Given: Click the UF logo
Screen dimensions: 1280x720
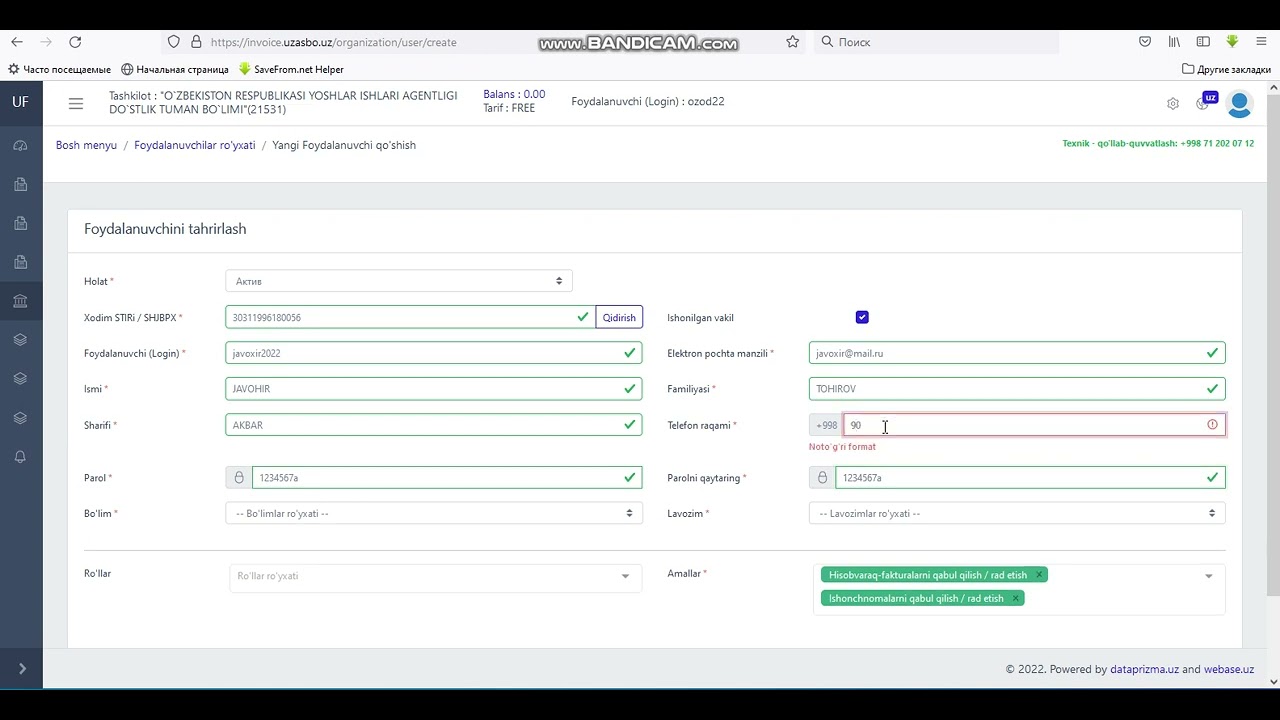Looking at the screenshot, I should (x=20, y=102).
